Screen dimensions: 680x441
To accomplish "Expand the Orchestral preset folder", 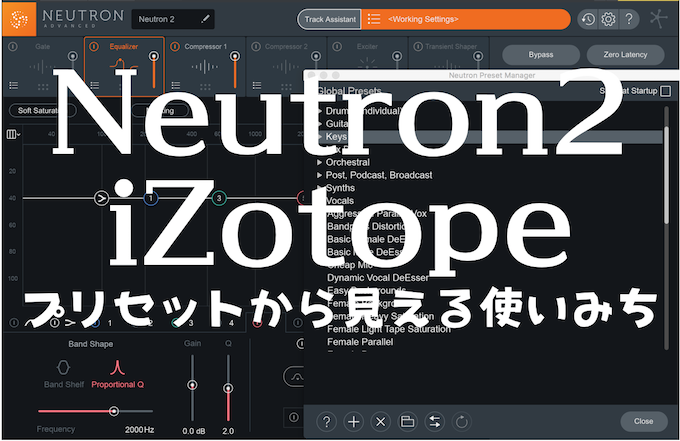I will (x=320, y=162).
